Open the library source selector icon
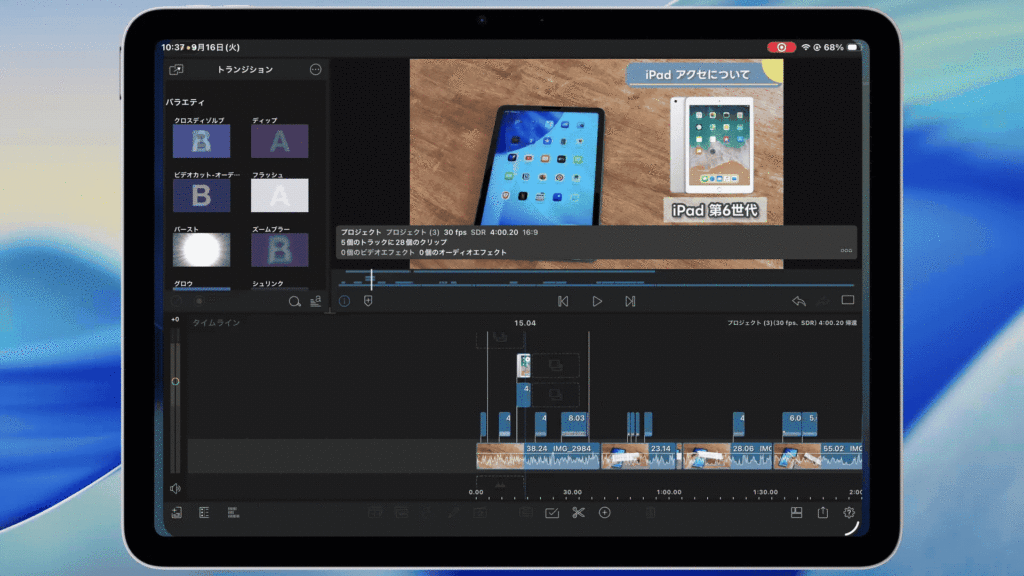This screenshot has width=1024, height=576. [x=176, y=69]
